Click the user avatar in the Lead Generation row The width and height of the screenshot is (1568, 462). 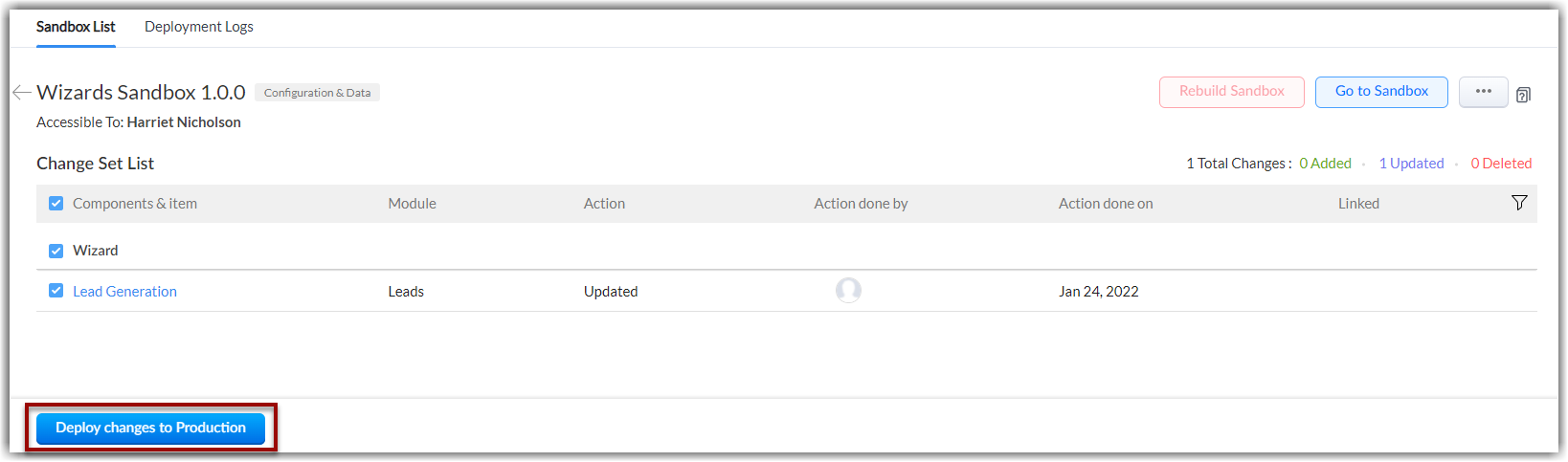tap(848, 290)
